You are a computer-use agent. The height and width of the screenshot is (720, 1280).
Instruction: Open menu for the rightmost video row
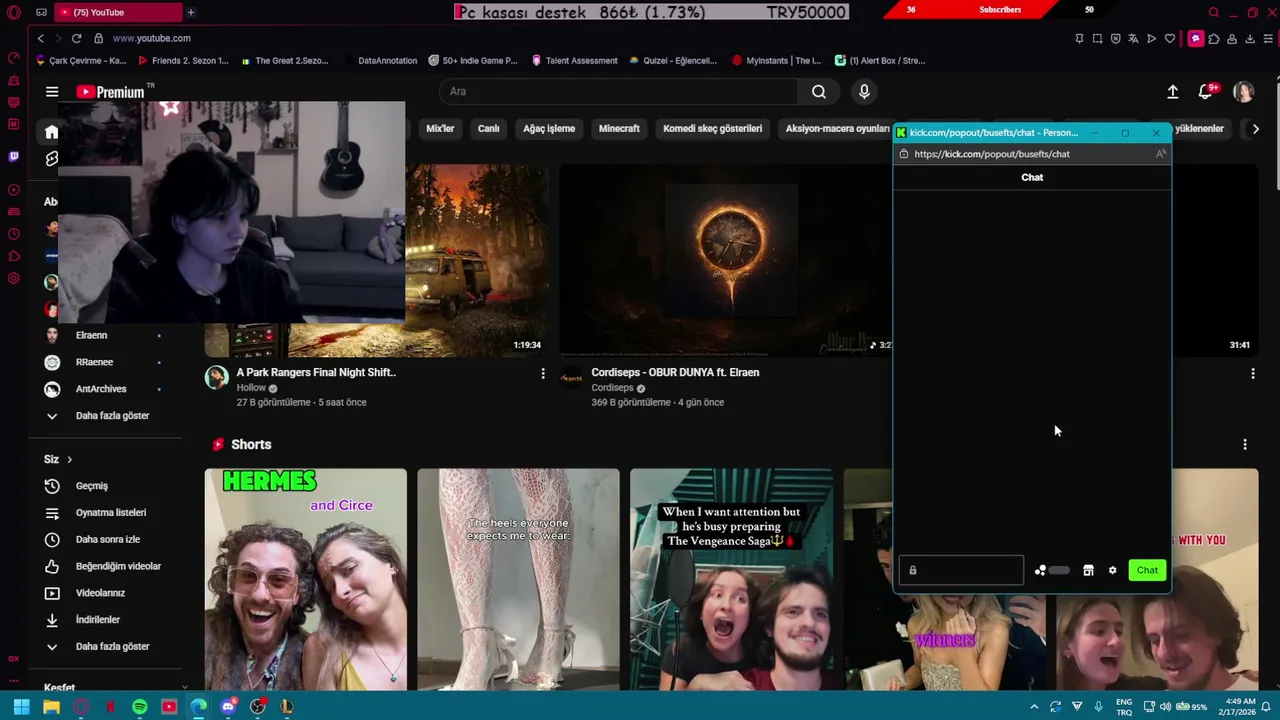click(1253, 373)
